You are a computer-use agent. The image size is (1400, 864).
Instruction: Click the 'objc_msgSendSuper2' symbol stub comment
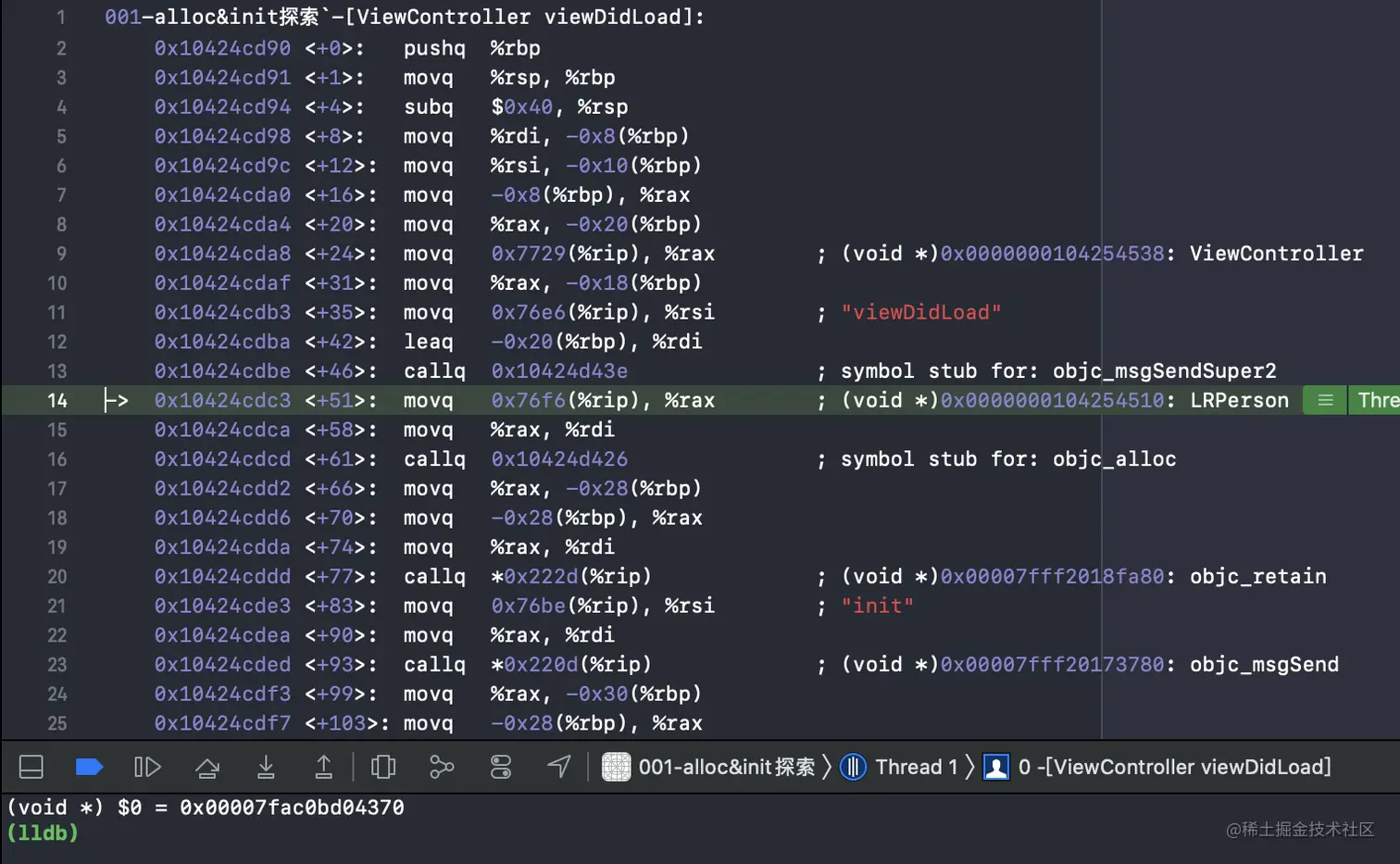click(1164, 370)
